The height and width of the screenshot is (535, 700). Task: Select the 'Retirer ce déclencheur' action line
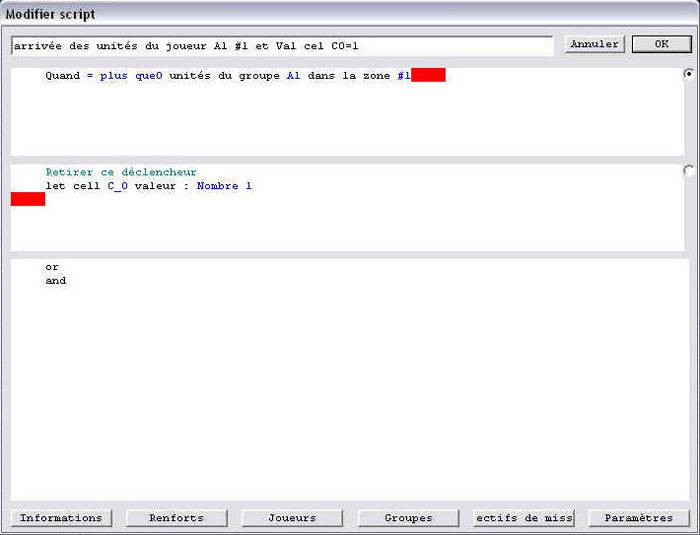tap(121, 172)
